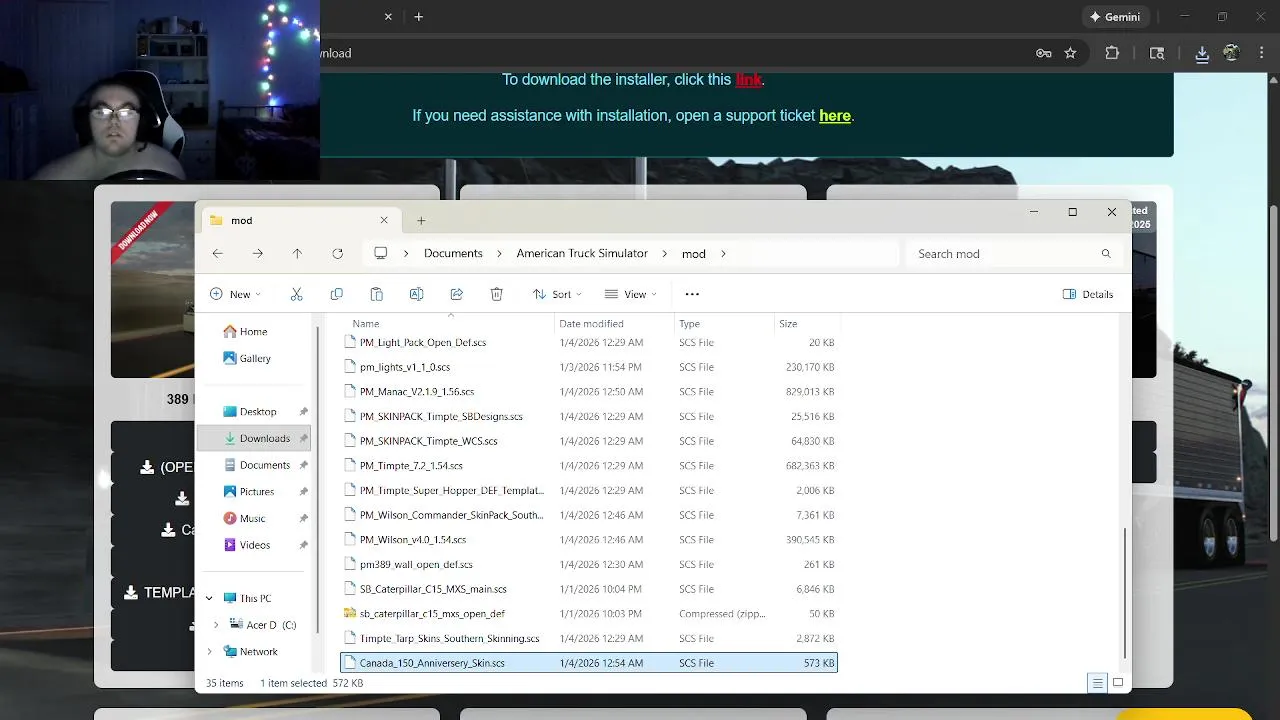Select Canada_150_Anniversery_Skin.scs file

coord(589,663)
